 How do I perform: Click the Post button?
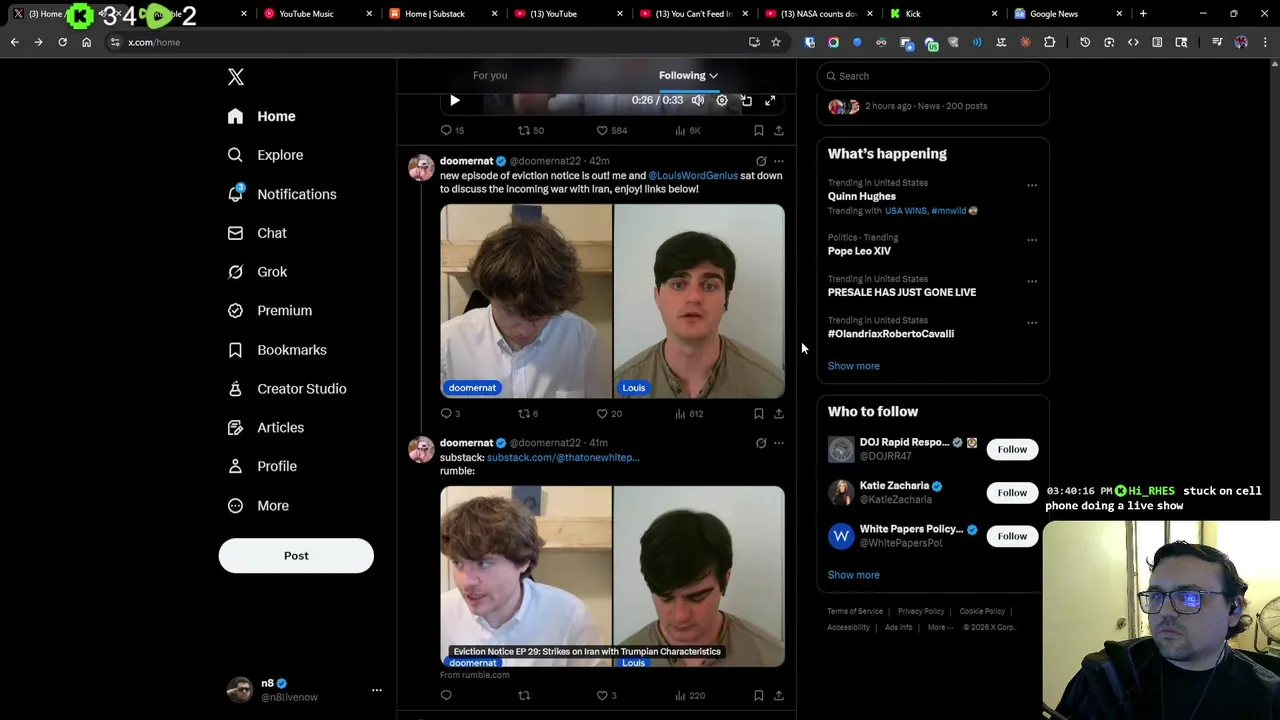(296, 556)
